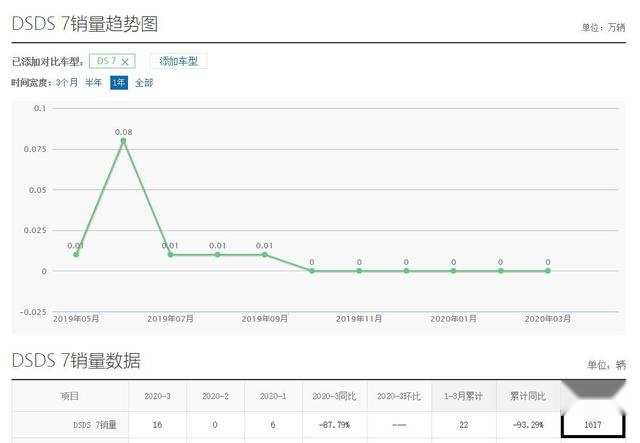Click the DSDS 7销量趋势图 heading
The height and width of the screenshot is (443, 640).
84,24
